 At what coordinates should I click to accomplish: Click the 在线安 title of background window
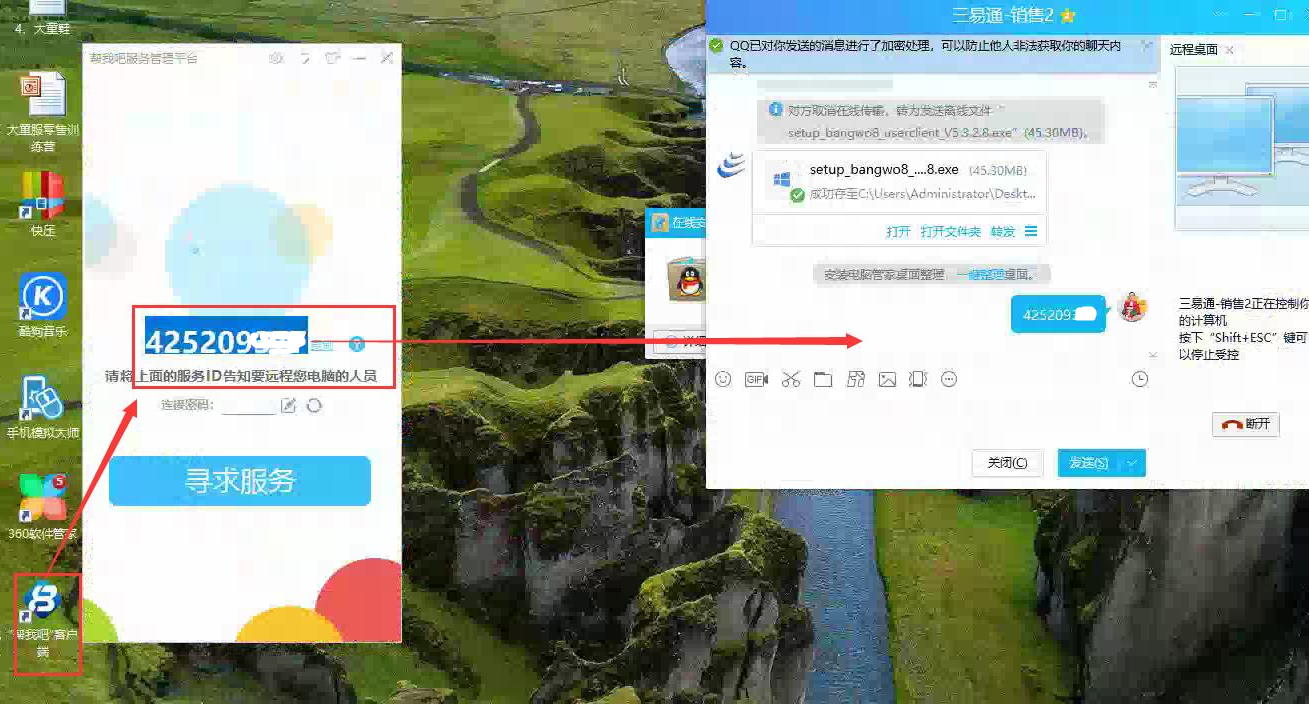688,223
